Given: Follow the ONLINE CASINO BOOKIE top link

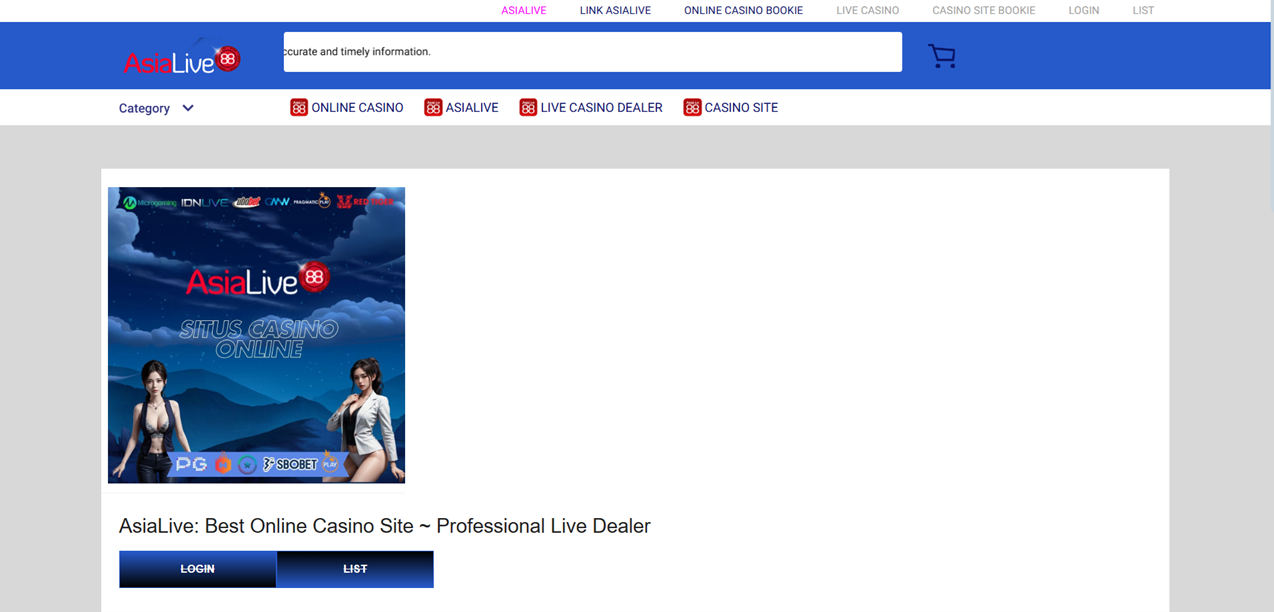Looking at the screenshot, I should 743,10.
